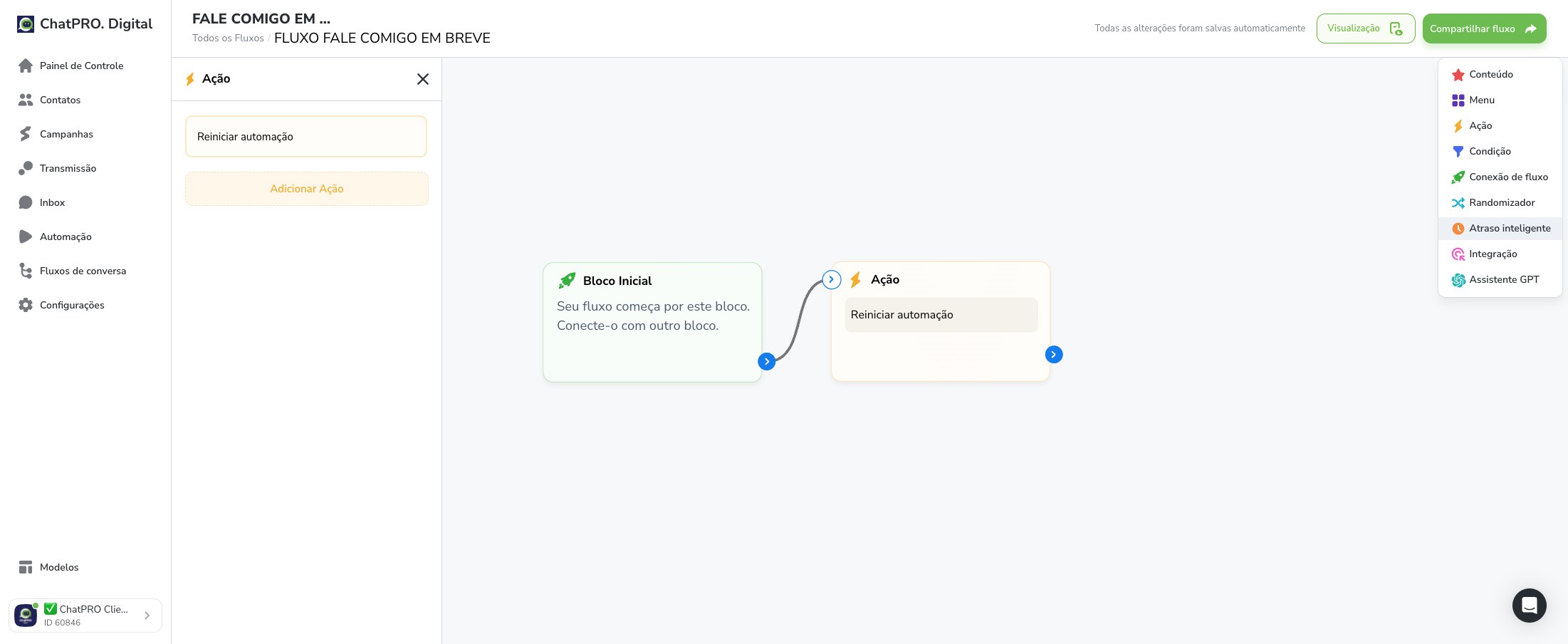The height and width of the screenshot is (644, 1568).
Task: Click the Ação block output connector arrow
Action: [x=1054, y=354]
